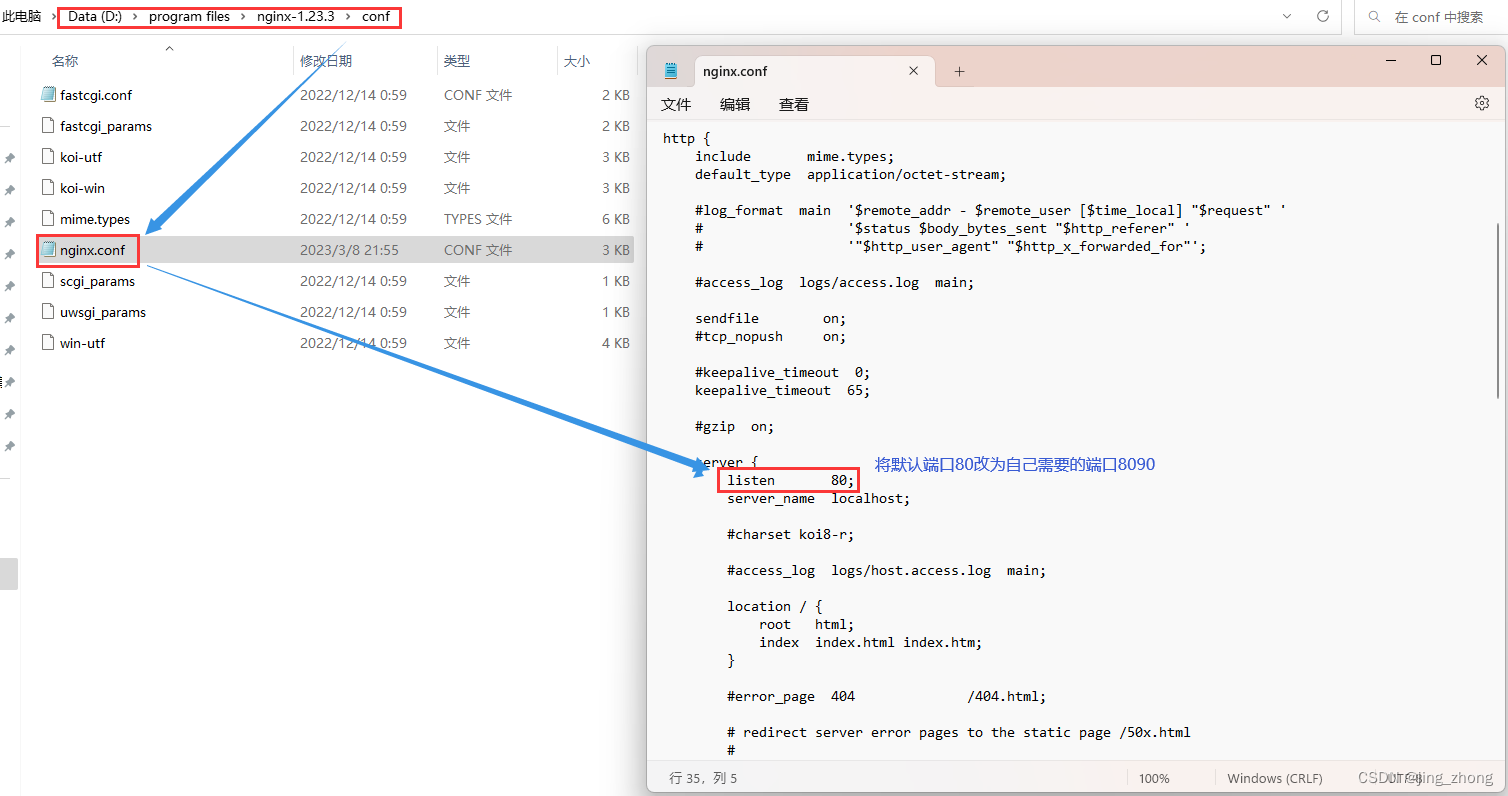This screenshot has width=1508, height=796.
Task: Click "sendfile on;" line in Notepad
Action: (x=771, y=318)
